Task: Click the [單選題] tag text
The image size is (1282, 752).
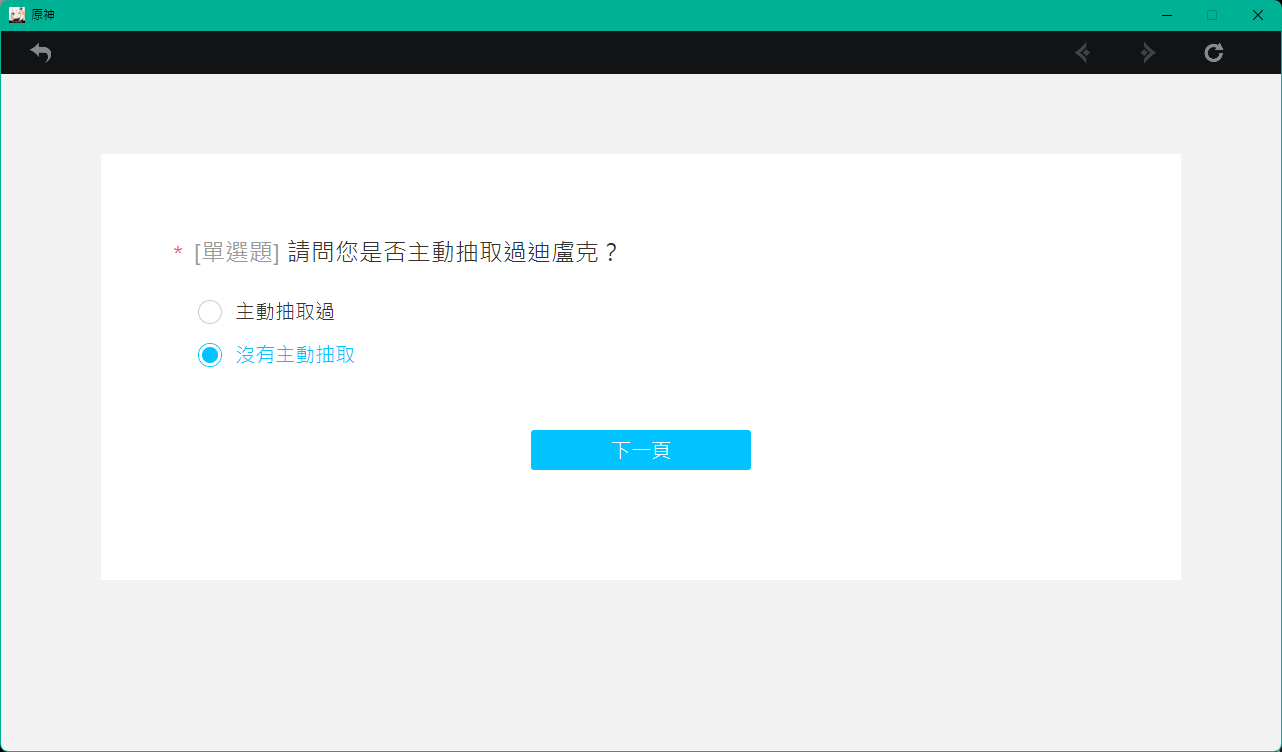Action: (x=237, y=253)
